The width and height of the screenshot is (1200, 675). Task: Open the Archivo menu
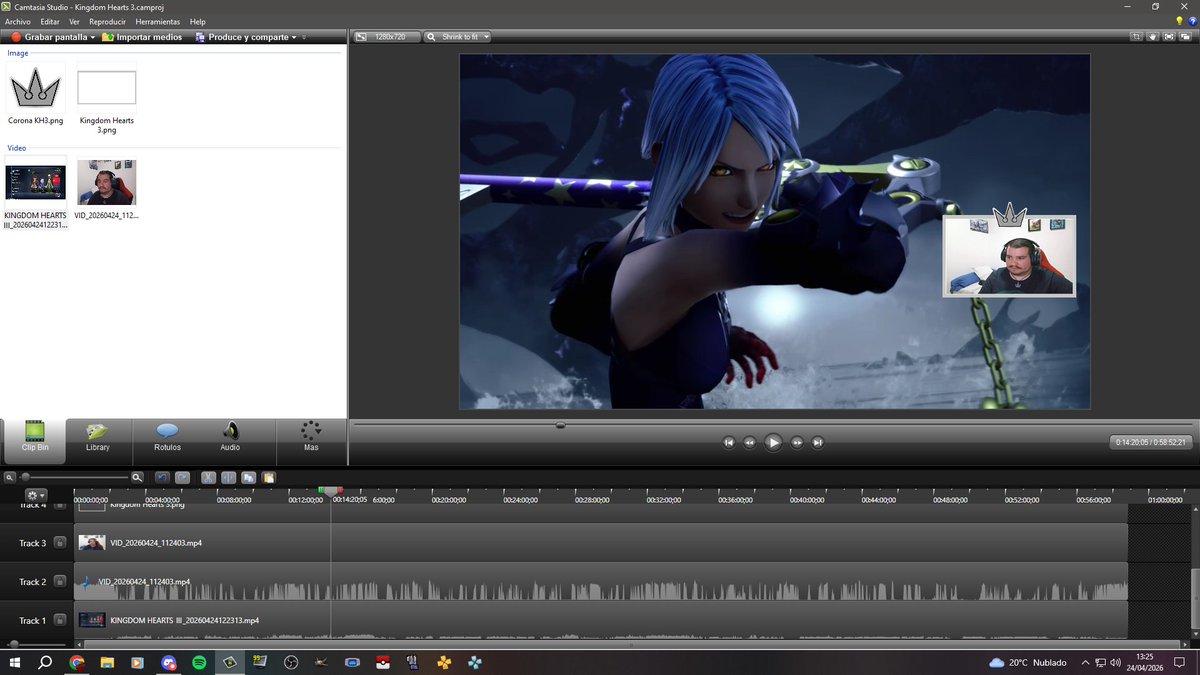coord(19,21)
